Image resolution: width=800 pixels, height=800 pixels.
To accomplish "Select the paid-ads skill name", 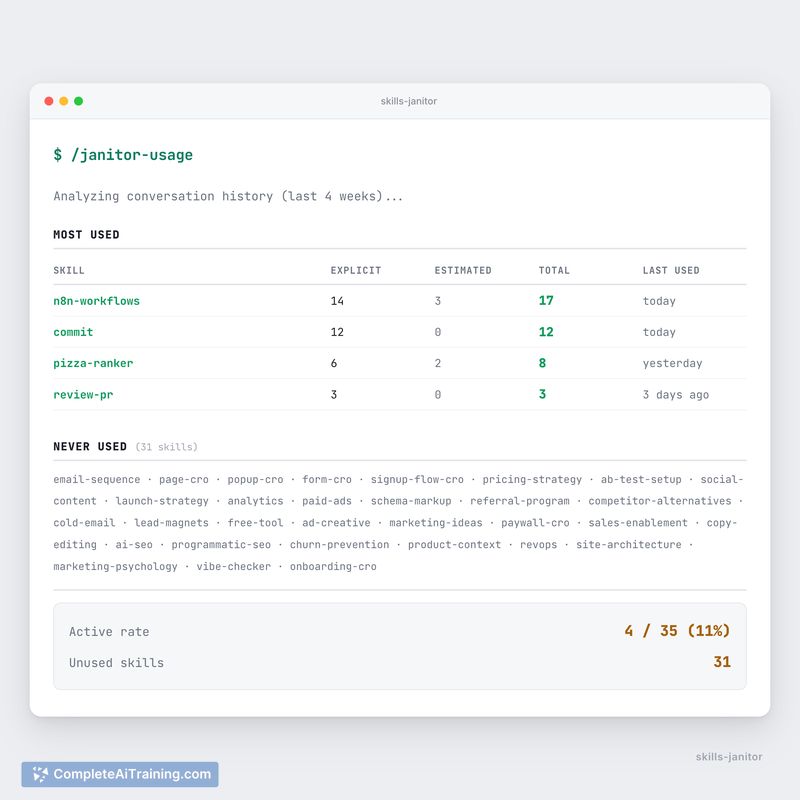I will coord(327,501).
